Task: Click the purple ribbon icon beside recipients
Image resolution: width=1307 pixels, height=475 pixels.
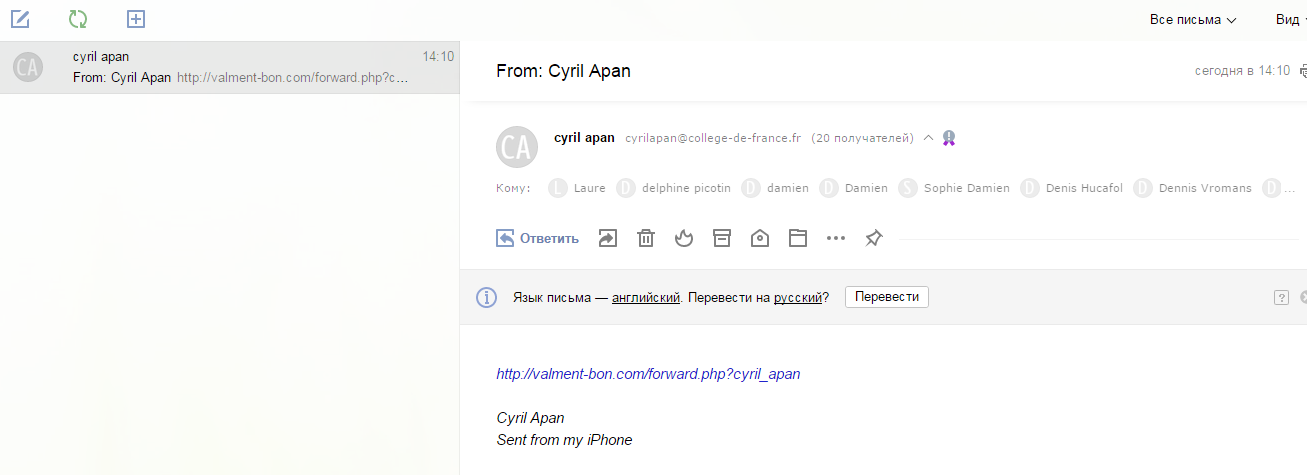Action: pyautogui.click(x=949, y=138)
